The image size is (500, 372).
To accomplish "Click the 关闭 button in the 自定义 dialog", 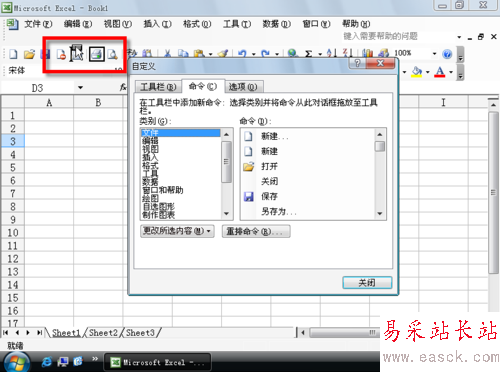I will click(367, 283).
